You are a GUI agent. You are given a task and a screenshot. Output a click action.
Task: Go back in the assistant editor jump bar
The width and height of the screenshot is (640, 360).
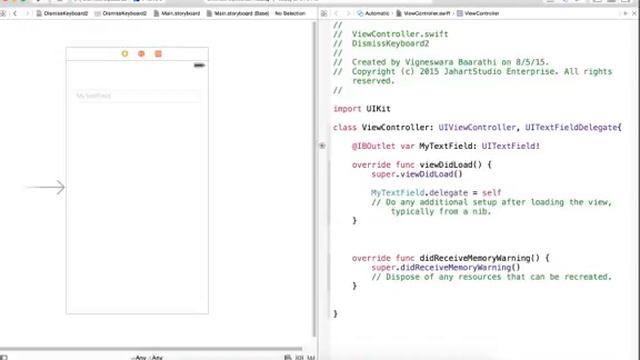tap(336, 13)
